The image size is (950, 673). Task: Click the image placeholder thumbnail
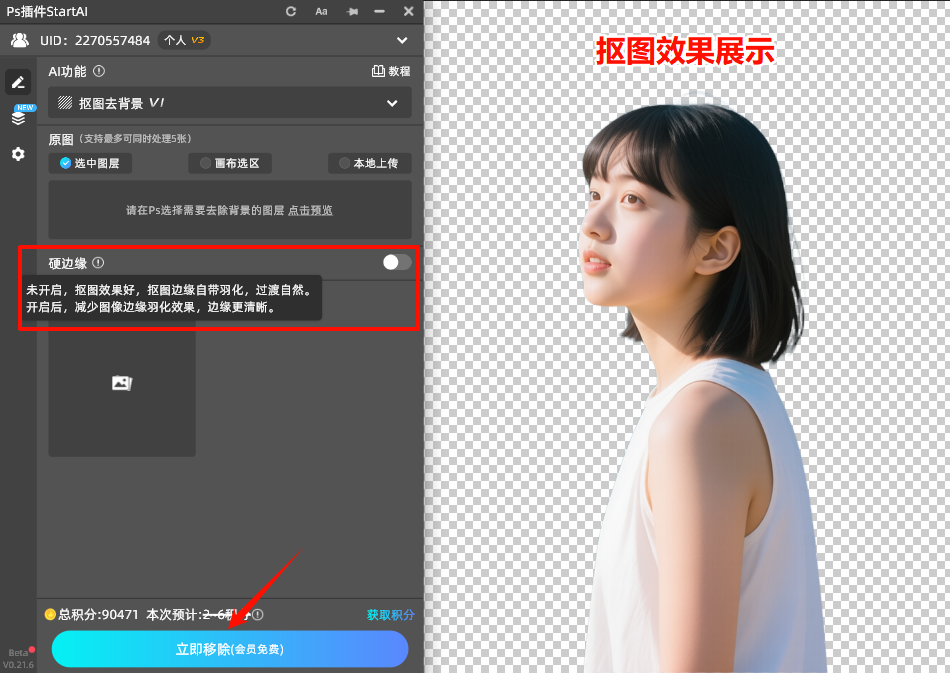tap(121, 383)
